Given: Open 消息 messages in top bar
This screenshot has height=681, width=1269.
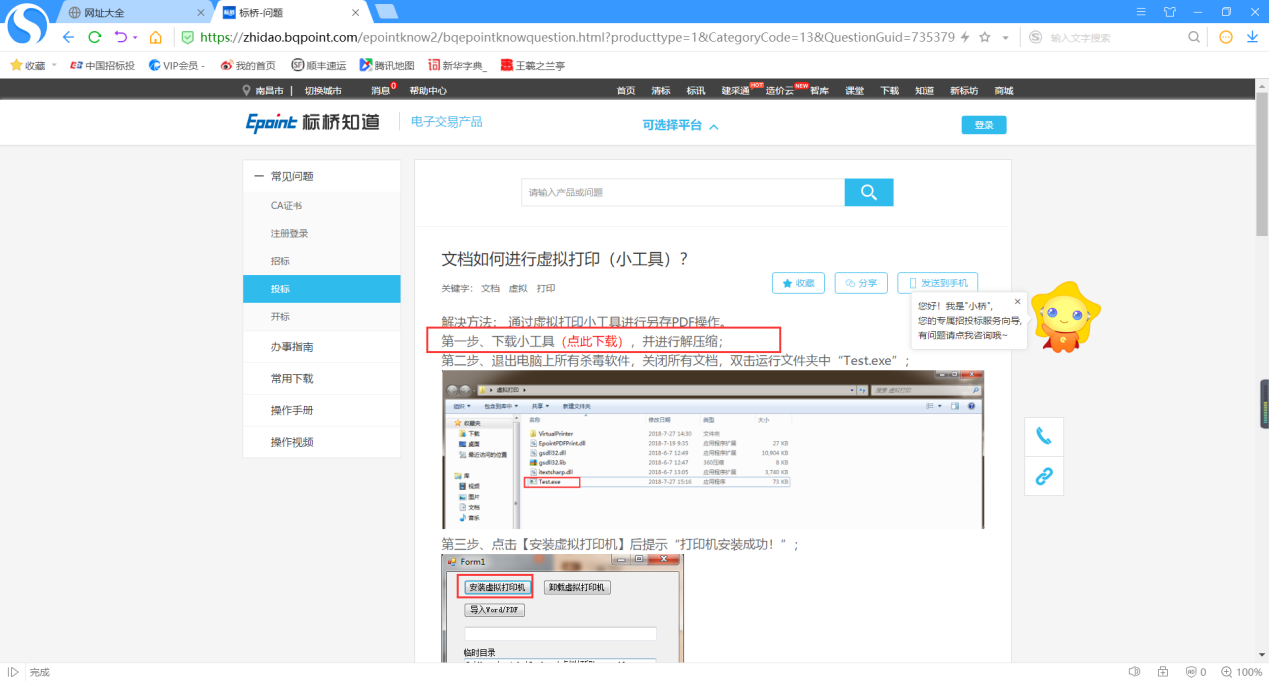Looking at the screenshot, I should pos(381,91).
